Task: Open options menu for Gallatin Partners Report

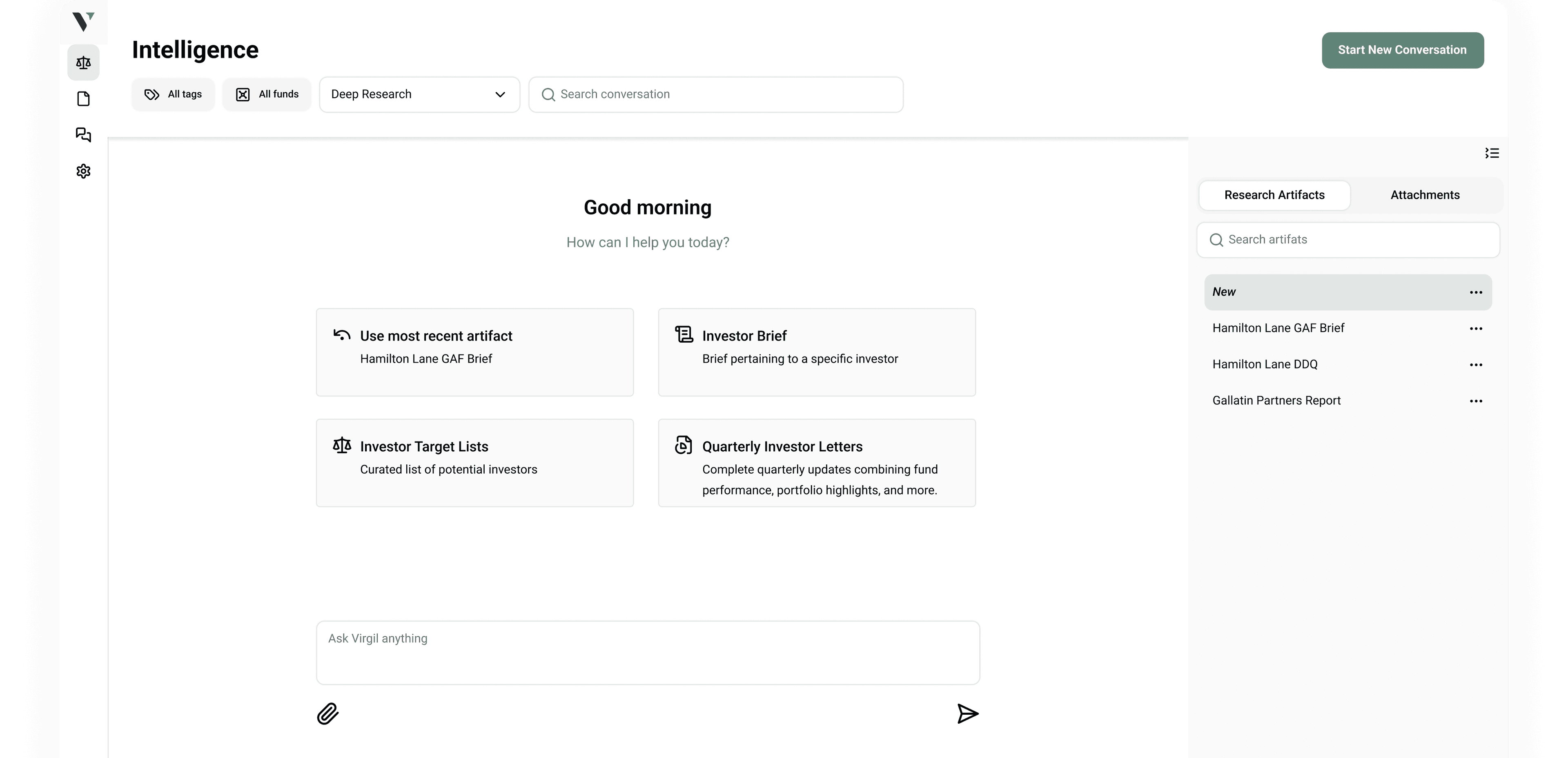Action: click(1476, 401)
